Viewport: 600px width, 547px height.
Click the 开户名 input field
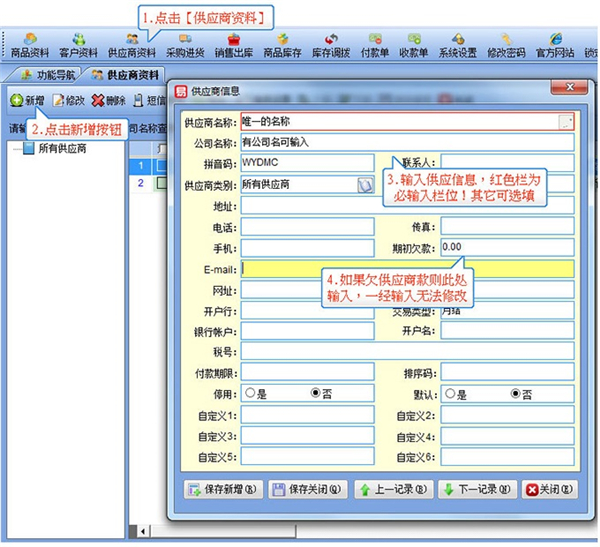[507, 331]
